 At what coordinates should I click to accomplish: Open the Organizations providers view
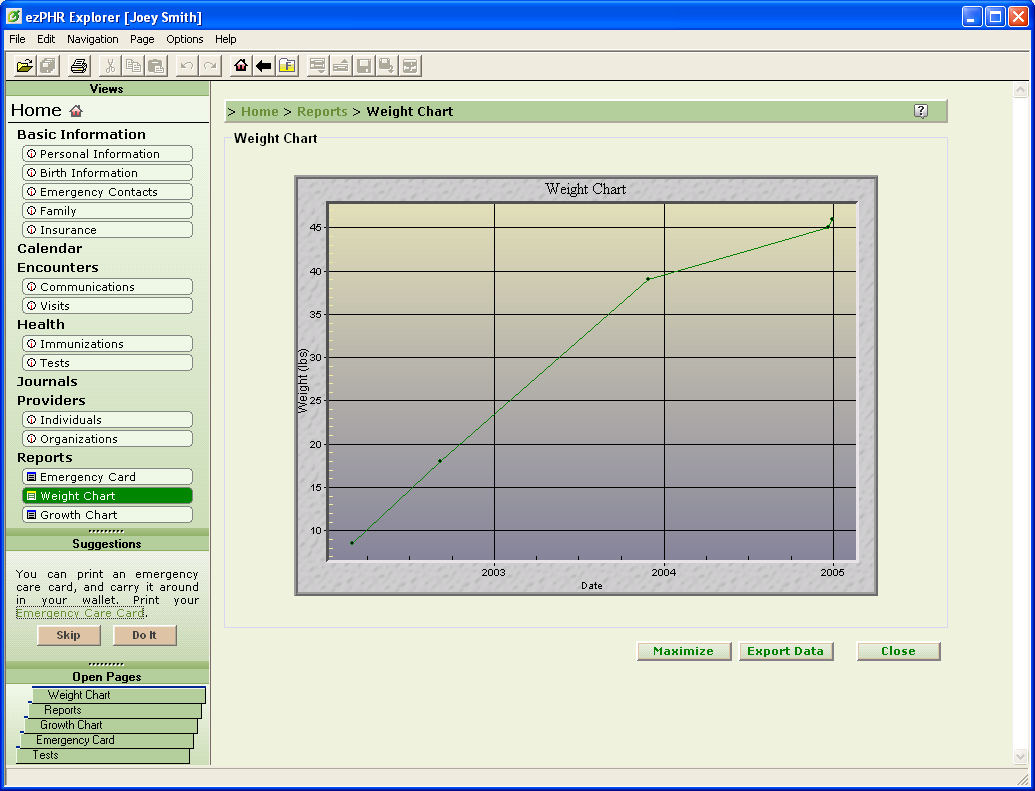tap(108, 439)
